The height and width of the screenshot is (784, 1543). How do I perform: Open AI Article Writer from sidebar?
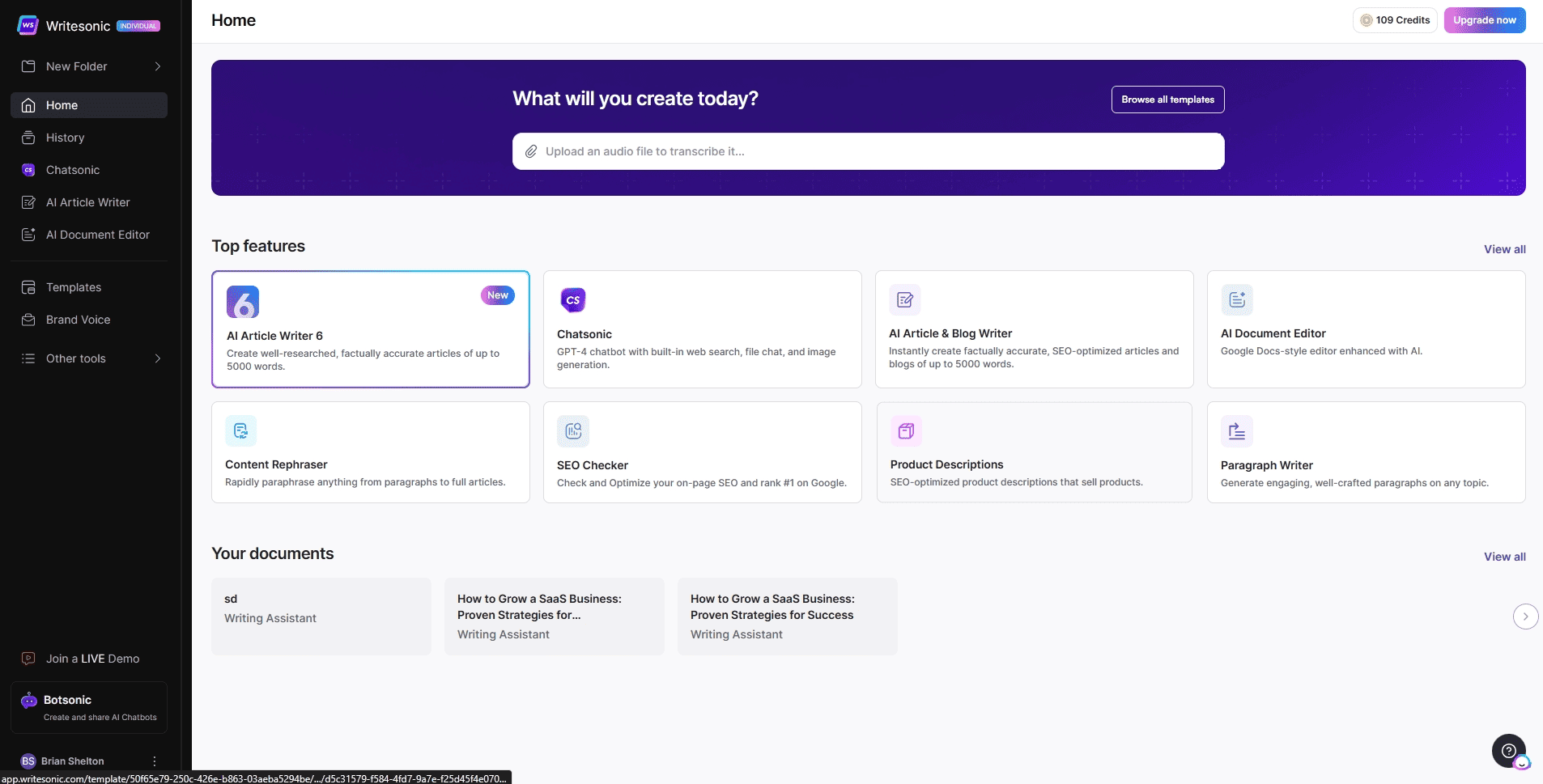pyautogui.click(x=89, y=202)
